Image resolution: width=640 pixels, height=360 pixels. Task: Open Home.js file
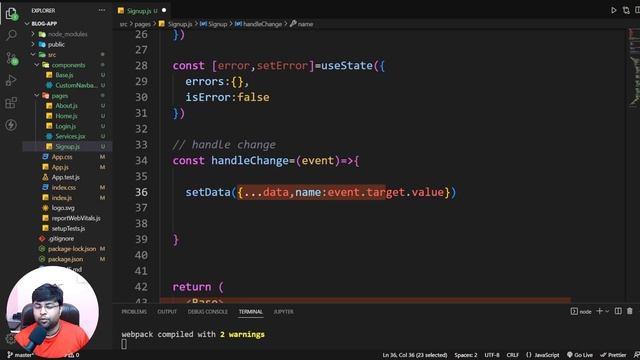click(67, 116)
